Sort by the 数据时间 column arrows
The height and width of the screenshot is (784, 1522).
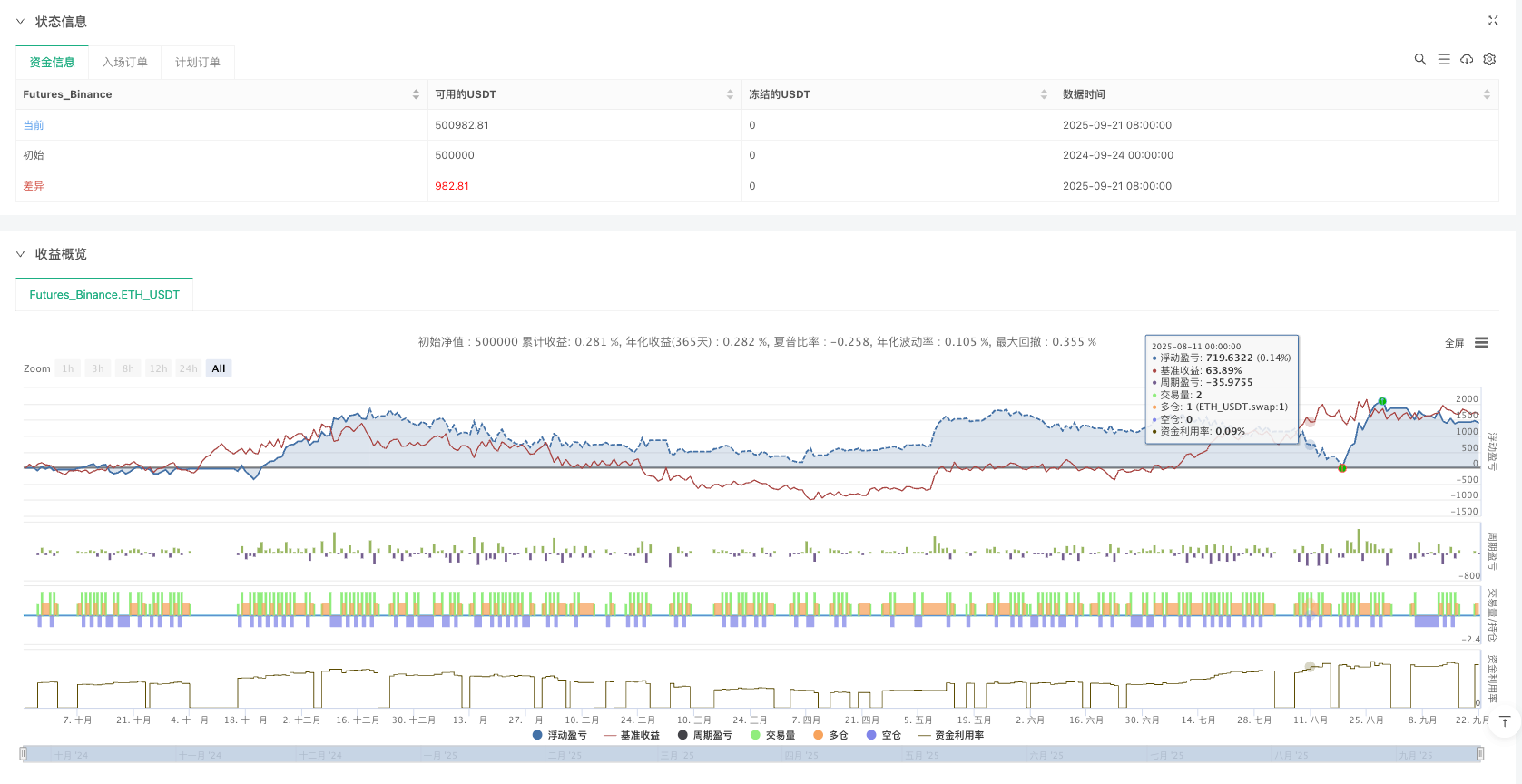pos(1487,94)
